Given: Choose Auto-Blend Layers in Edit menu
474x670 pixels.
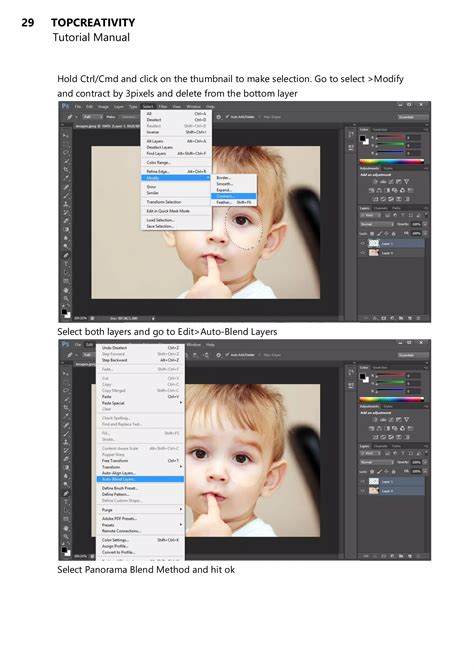Looking at the screenshot, I should pos(140,479).
